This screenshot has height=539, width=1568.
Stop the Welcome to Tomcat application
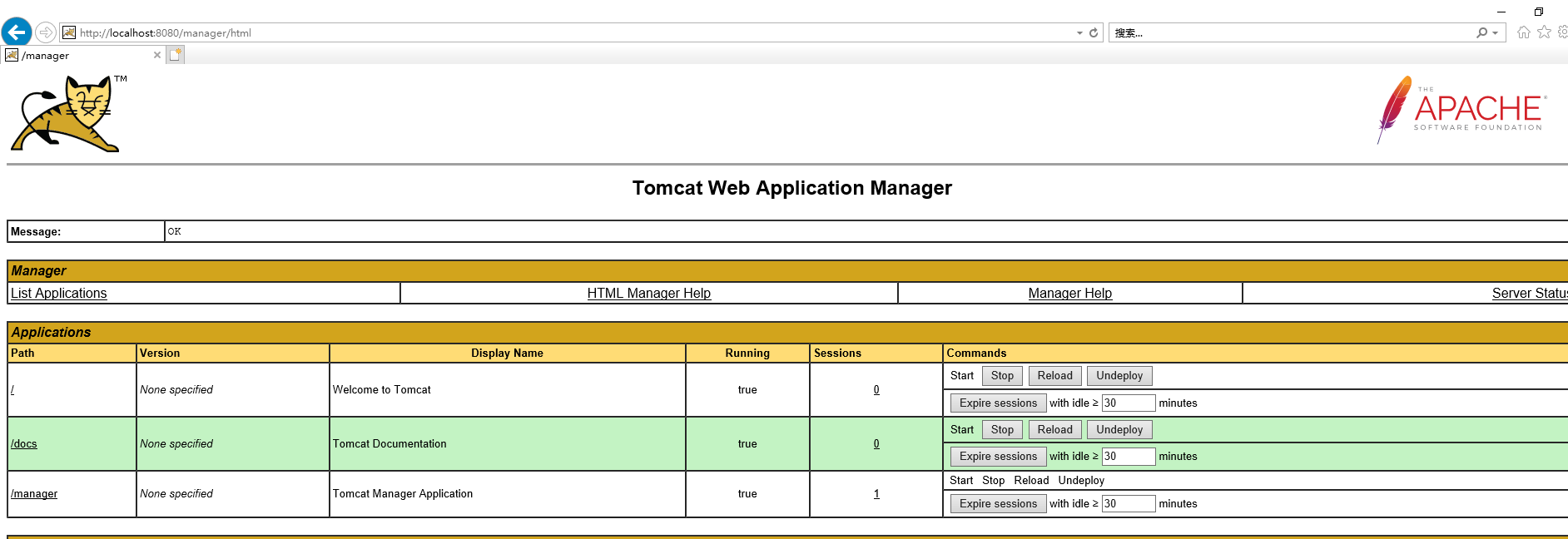pos(1002,376)
